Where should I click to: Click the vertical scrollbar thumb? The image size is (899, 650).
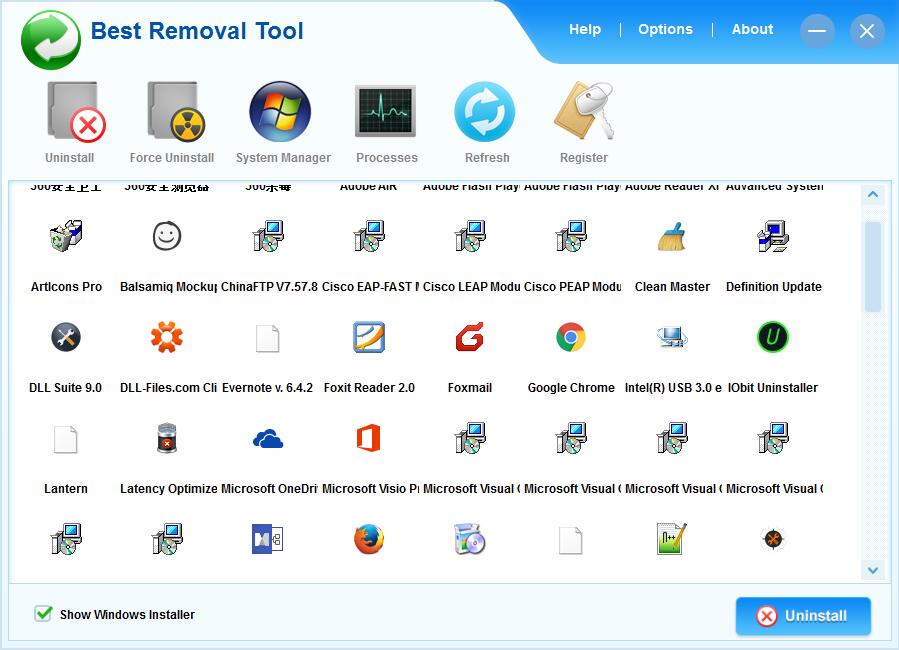coord(873,267)
